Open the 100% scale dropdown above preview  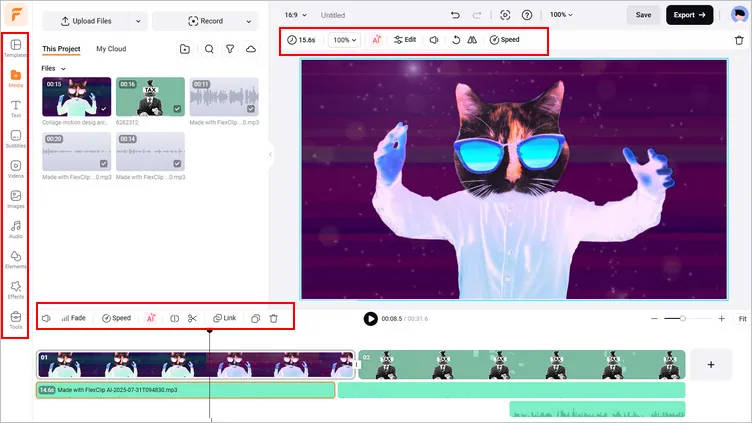[x=344, y=40]
